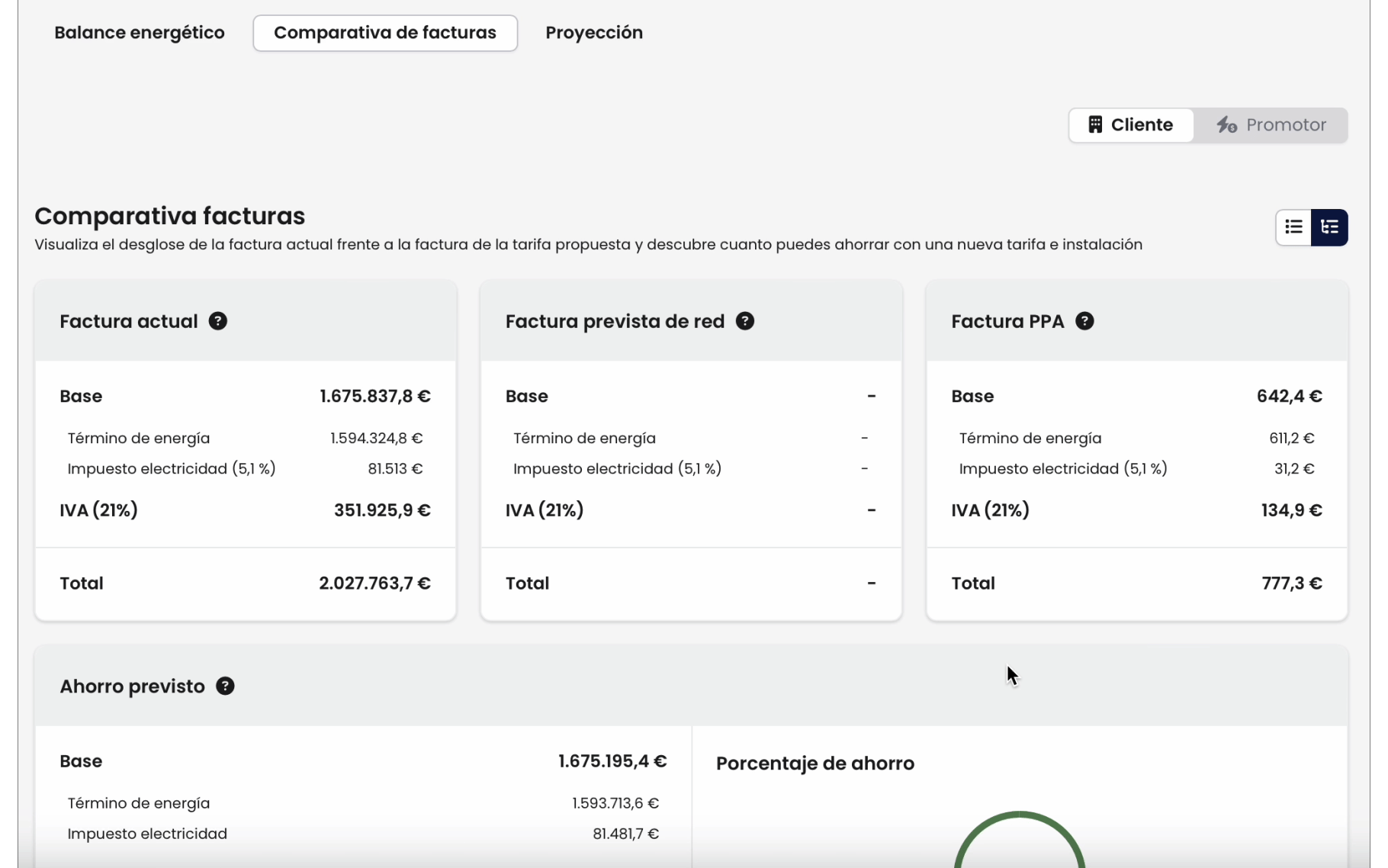Click the Factura prevista de red card title
Viewport: 1388px width, 868px height.
[x=615, y=321]
